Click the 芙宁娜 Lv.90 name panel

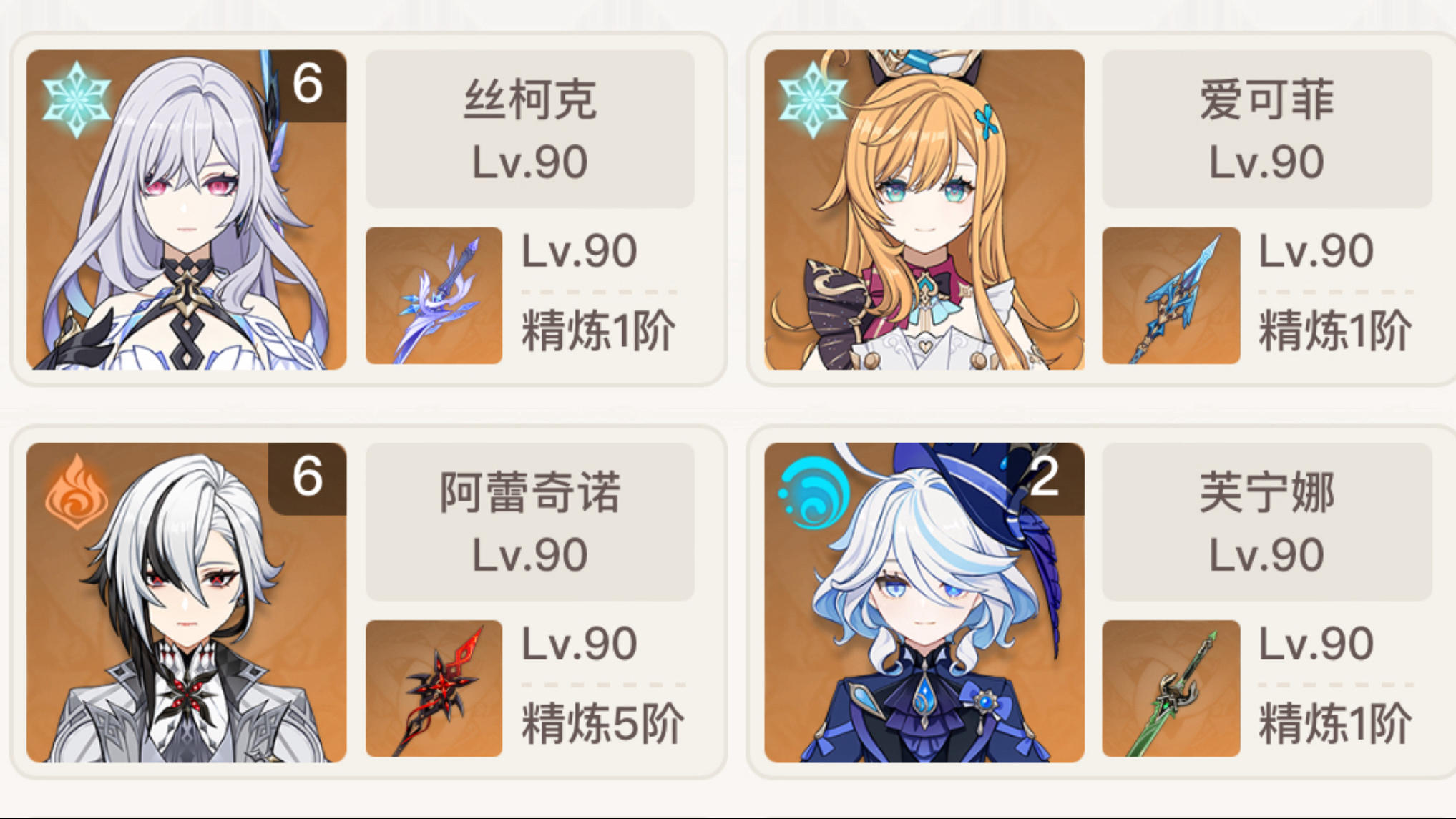[1266, 521]
